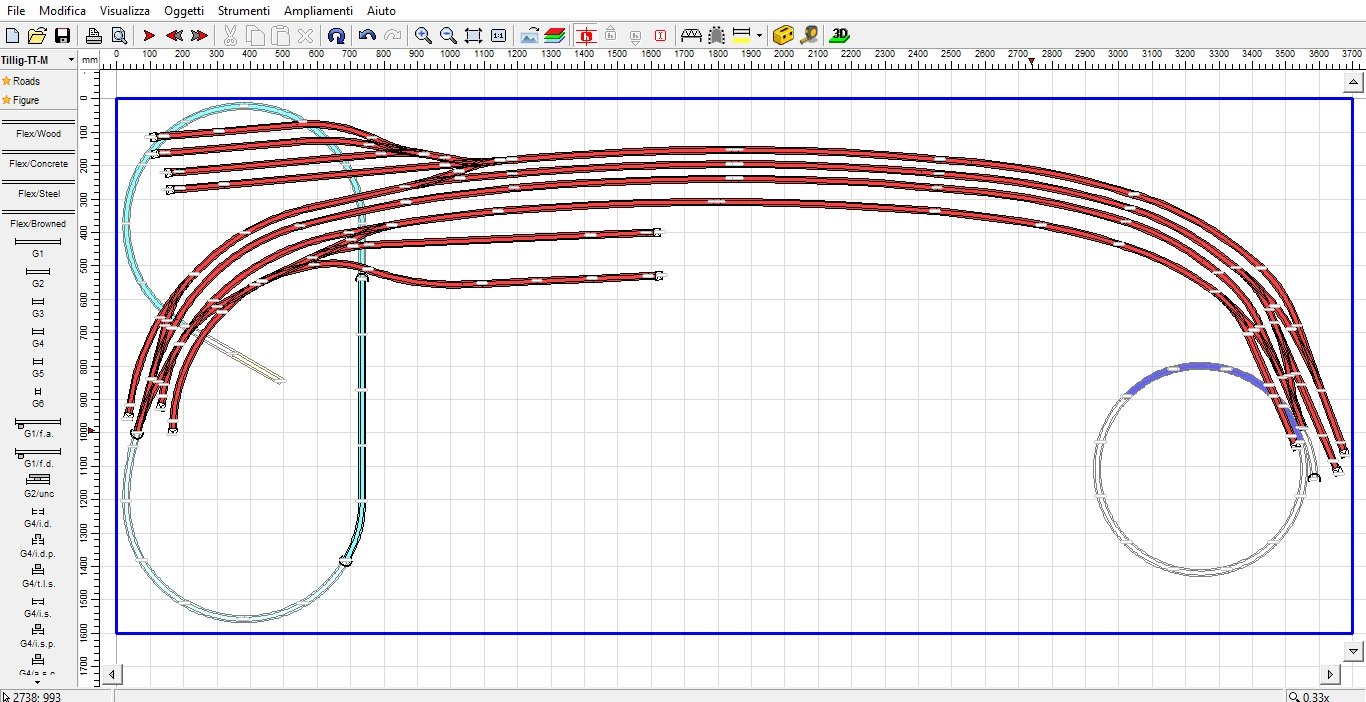Click the Save file floppy disk icon
This screenshot has width=1366, height=702.
tap(62, 35)
